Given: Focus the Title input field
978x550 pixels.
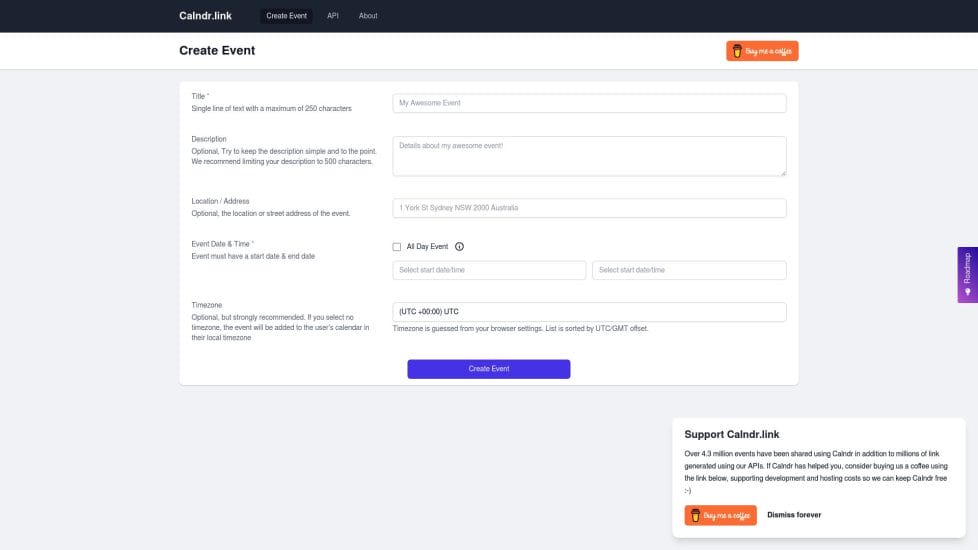Looking at the screenshot, I should [x=589, y=103].
